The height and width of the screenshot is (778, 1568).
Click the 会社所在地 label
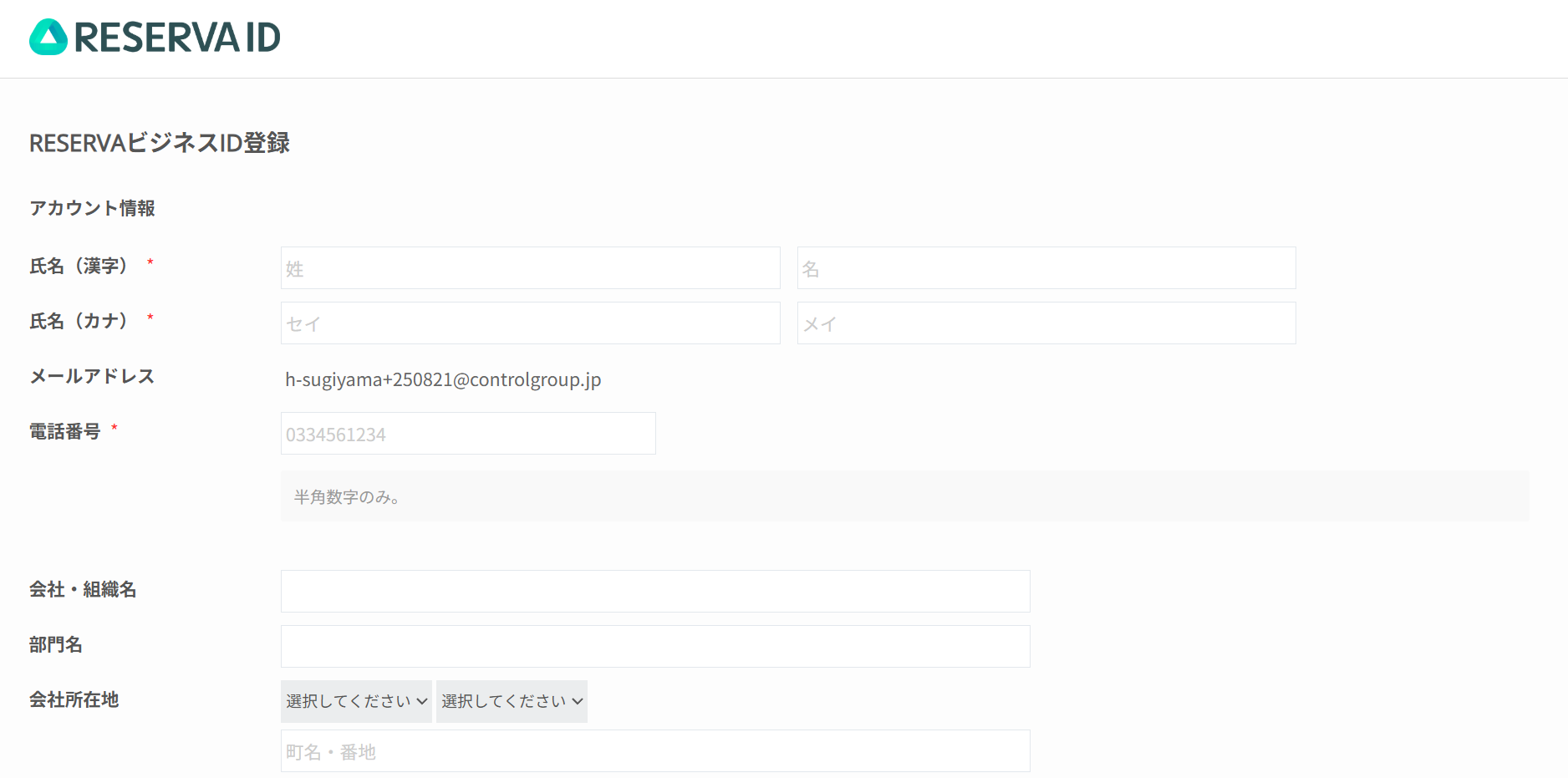(74, 699)
